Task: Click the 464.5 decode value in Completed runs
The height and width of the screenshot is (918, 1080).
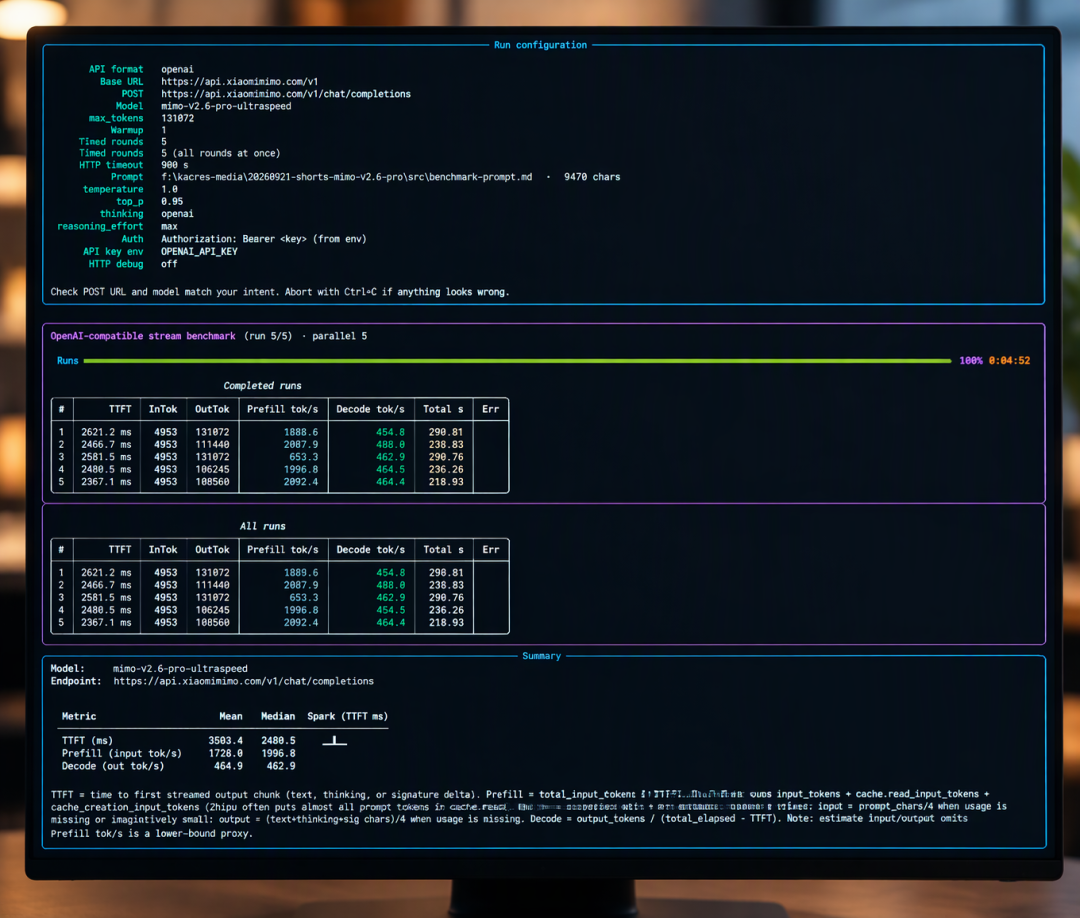Action: (x=391, y=470)
